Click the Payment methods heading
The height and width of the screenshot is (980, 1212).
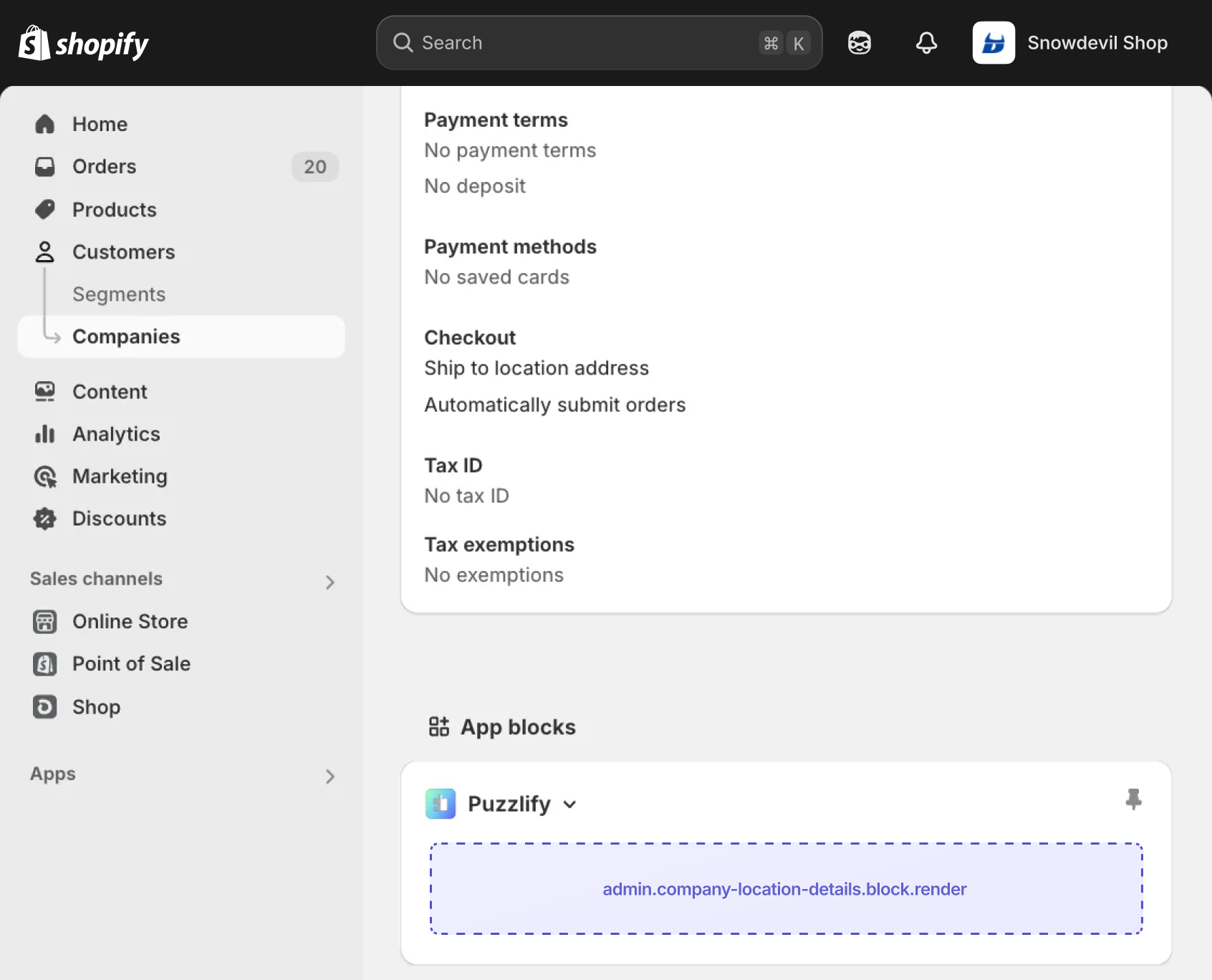[x=510, y=246]
